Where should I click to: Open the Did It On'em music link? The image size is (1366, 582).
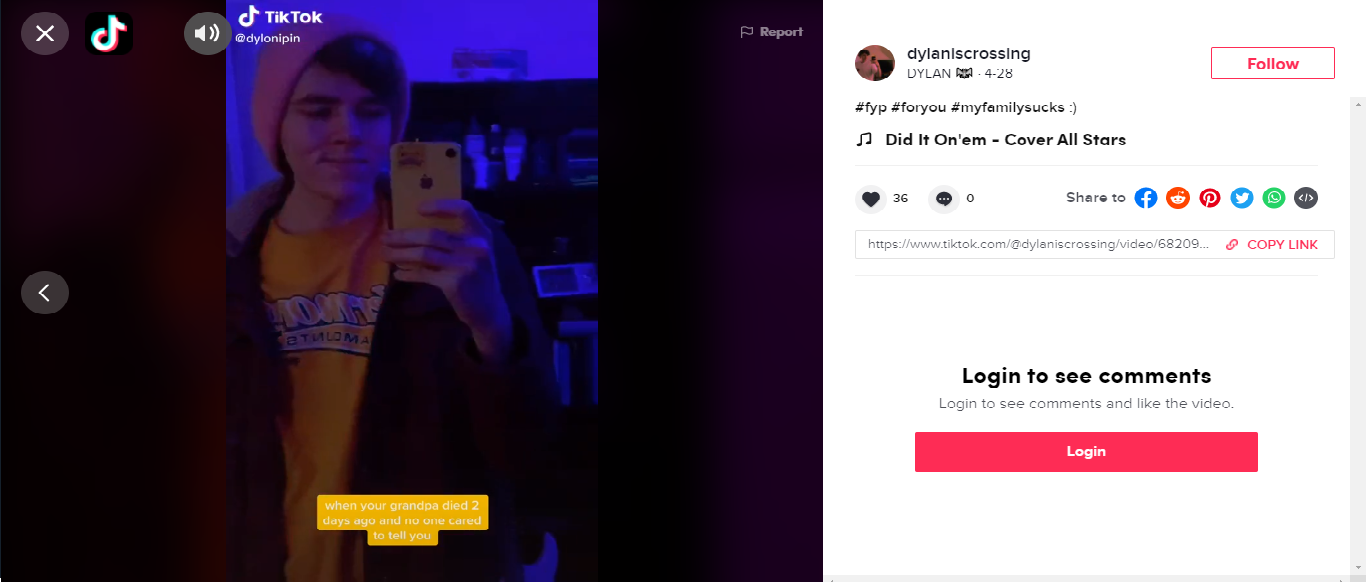pyautogui.click(x=1005, y=140)
